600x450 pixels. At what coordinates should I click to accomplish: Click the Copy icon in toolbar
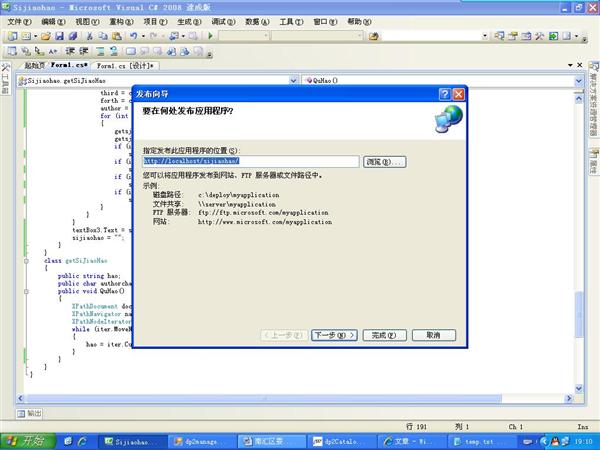(103, 36)
